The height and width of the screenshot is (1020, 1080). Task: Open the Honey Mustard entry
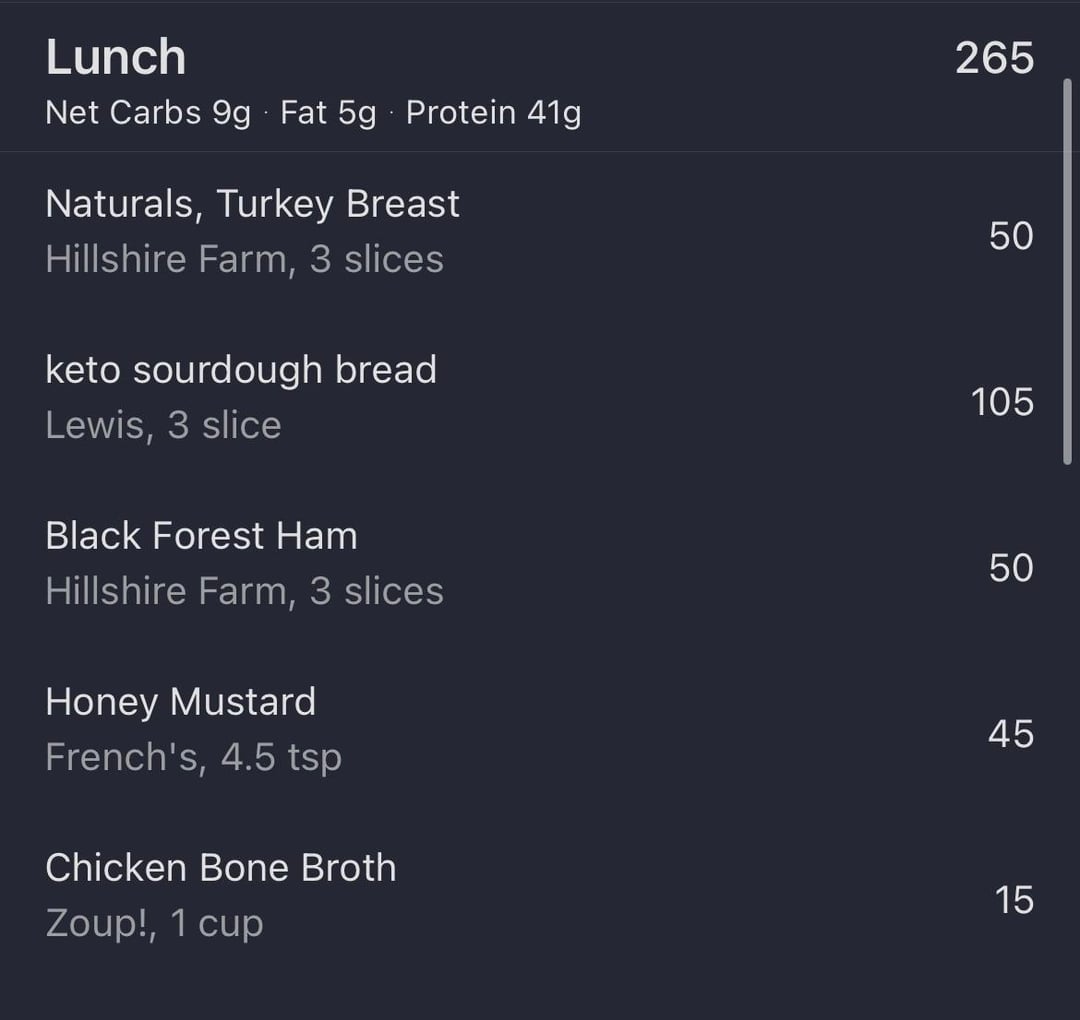click(180, 702)
